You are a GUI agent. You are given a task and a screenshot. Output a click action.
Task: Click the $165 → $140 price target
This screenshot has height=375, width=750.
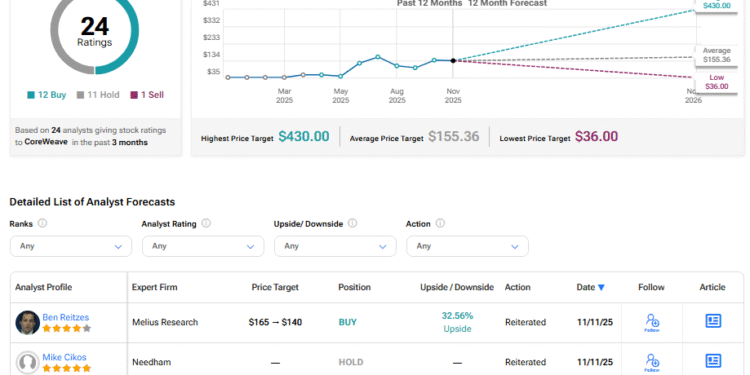(275, 322)
